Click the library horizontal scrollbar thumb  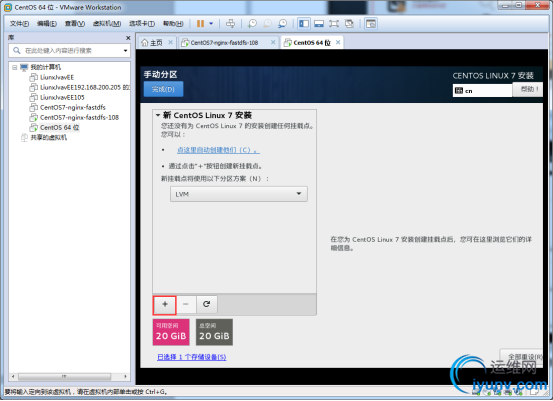[x=65, y=376]
